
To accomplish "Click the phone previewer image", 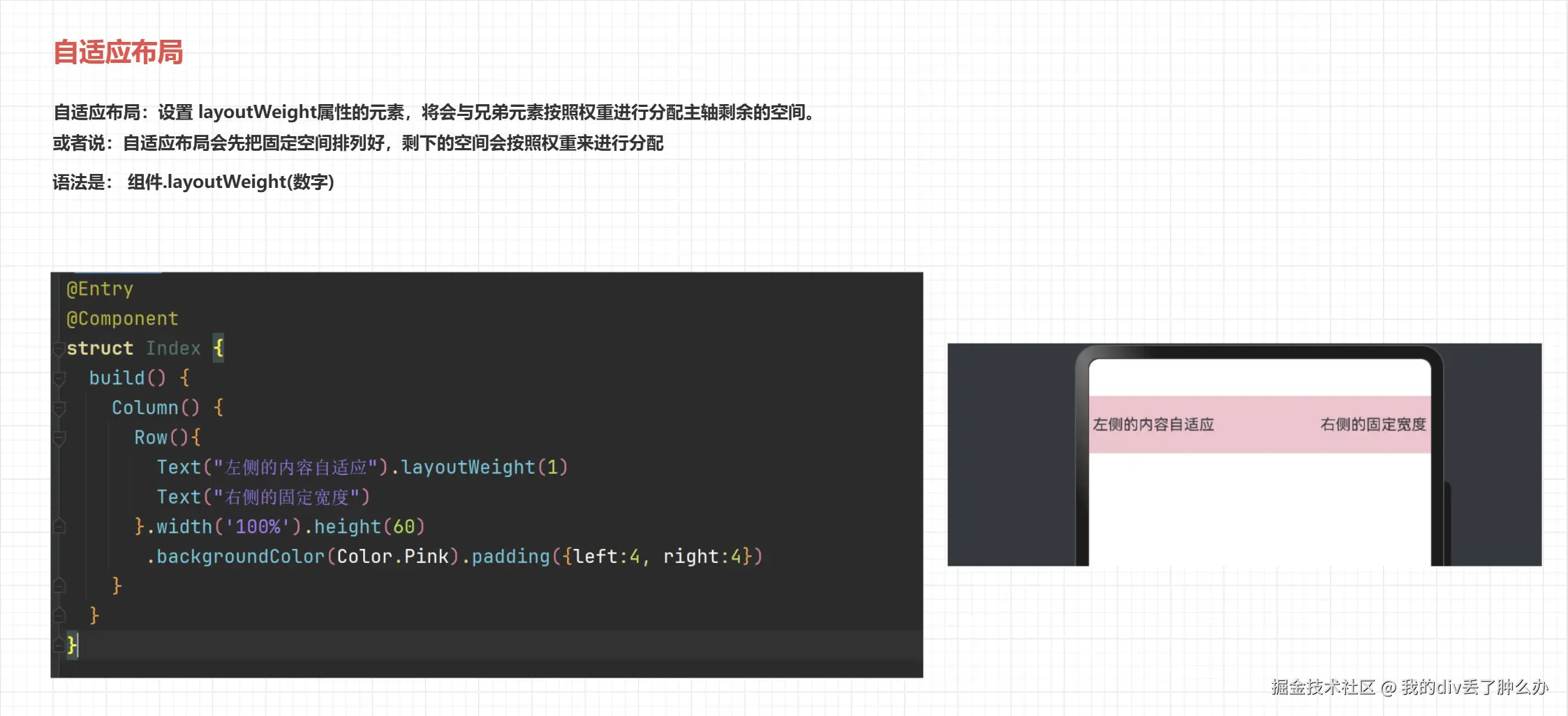I will pyautogui.click(x=1244, y=455).
